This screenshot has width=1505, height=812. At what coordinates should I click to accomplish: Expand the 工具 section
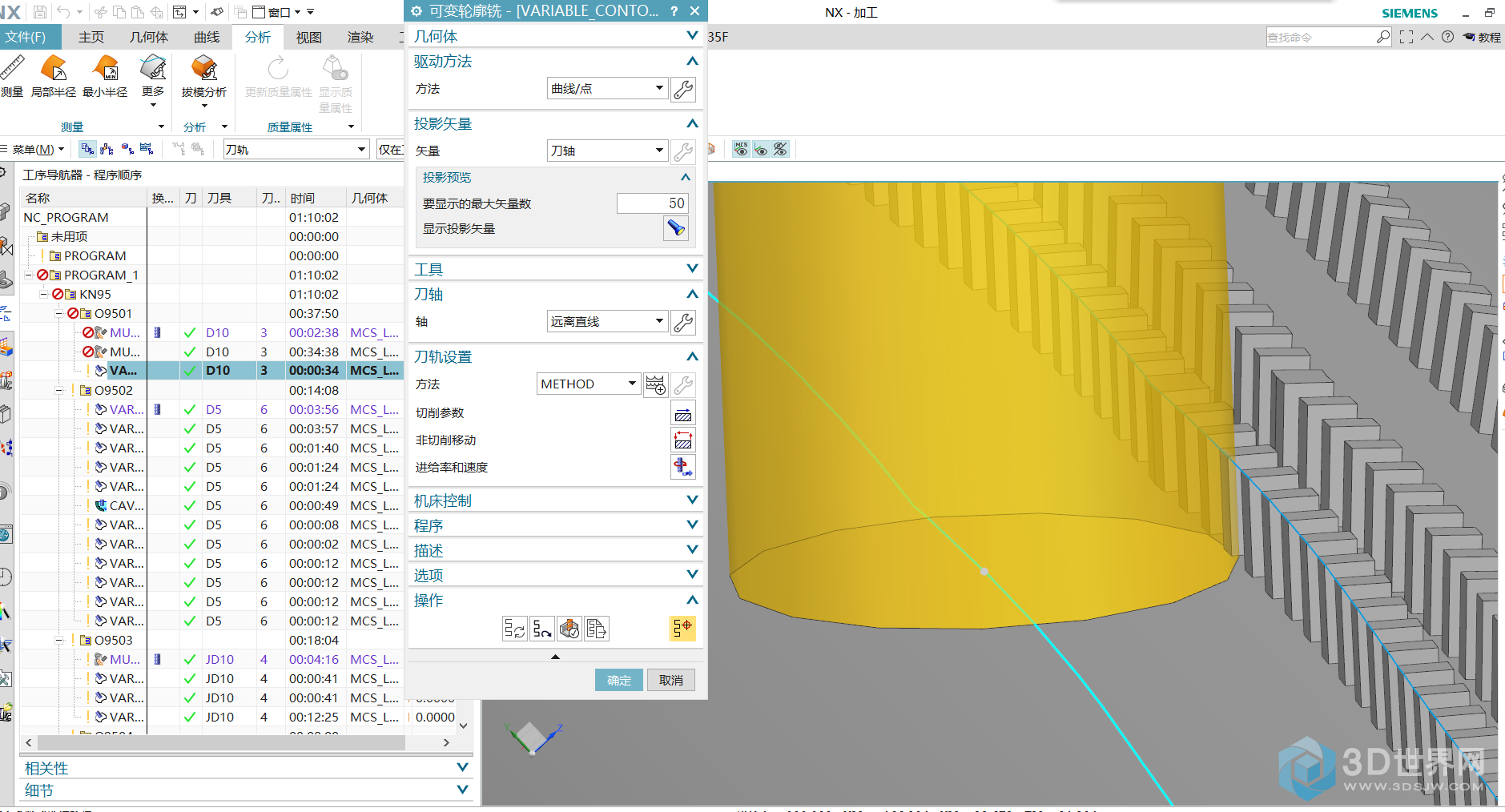point(692,269)
